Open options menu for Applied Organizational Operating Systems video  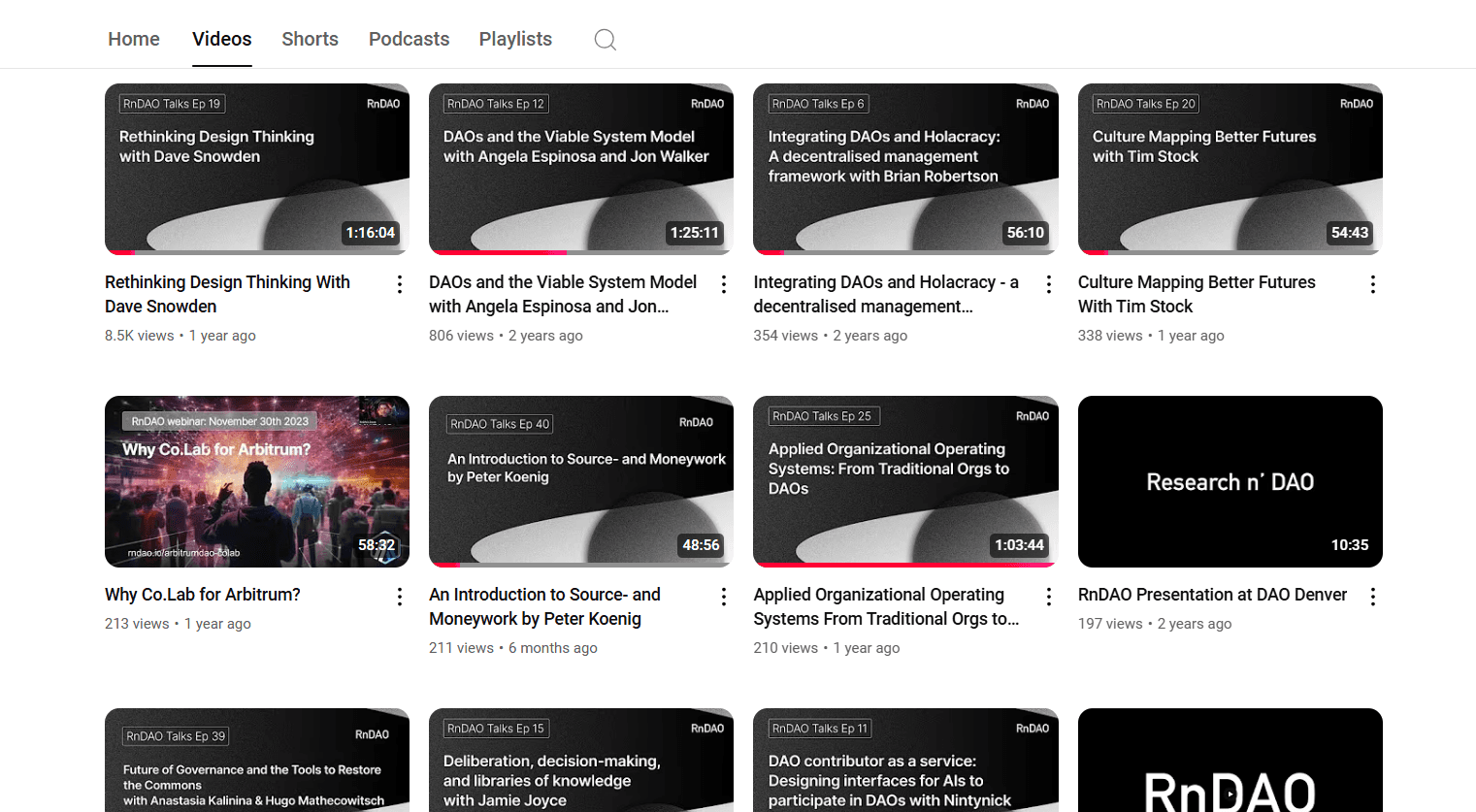1048,597
